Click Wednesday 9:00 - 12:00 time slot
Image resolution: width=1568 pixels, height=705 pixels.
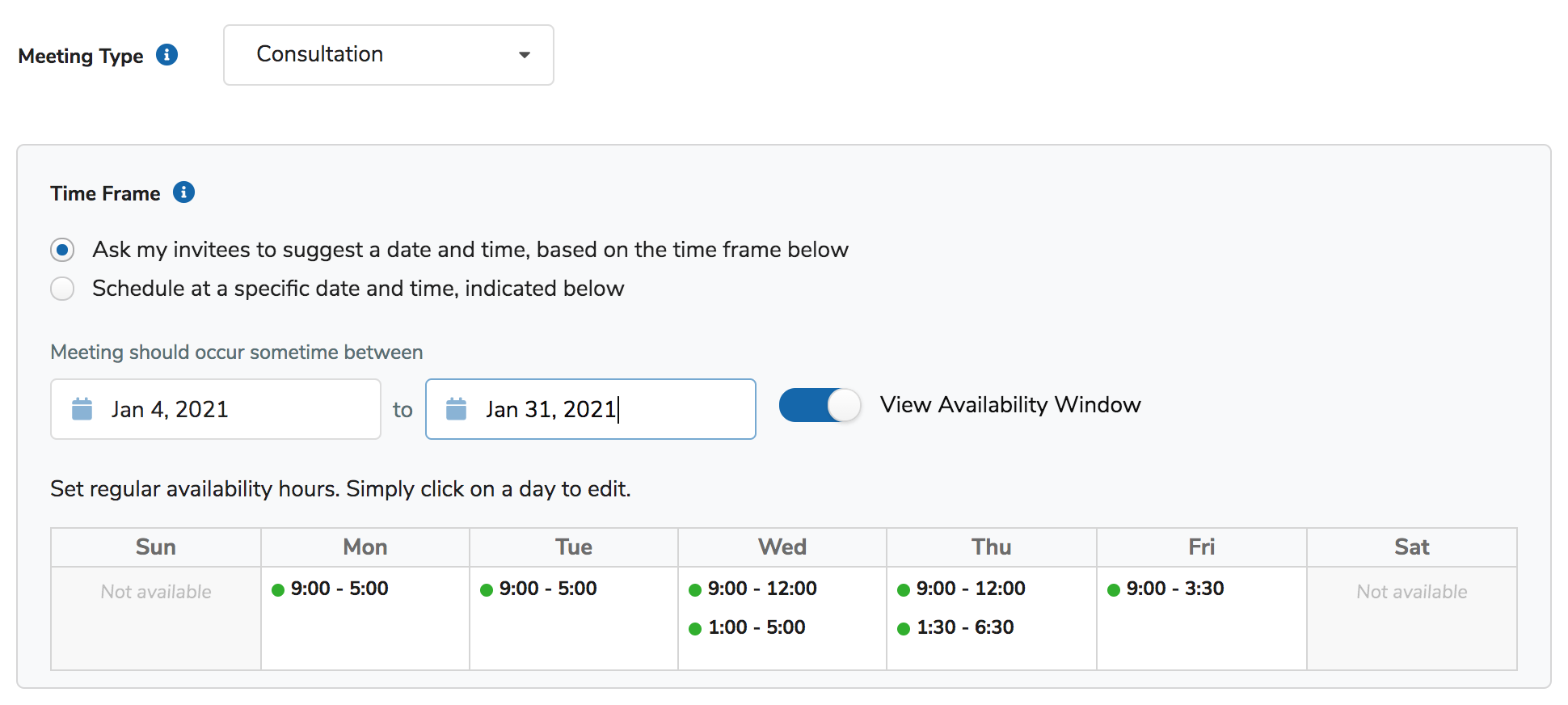click(761, 589)
